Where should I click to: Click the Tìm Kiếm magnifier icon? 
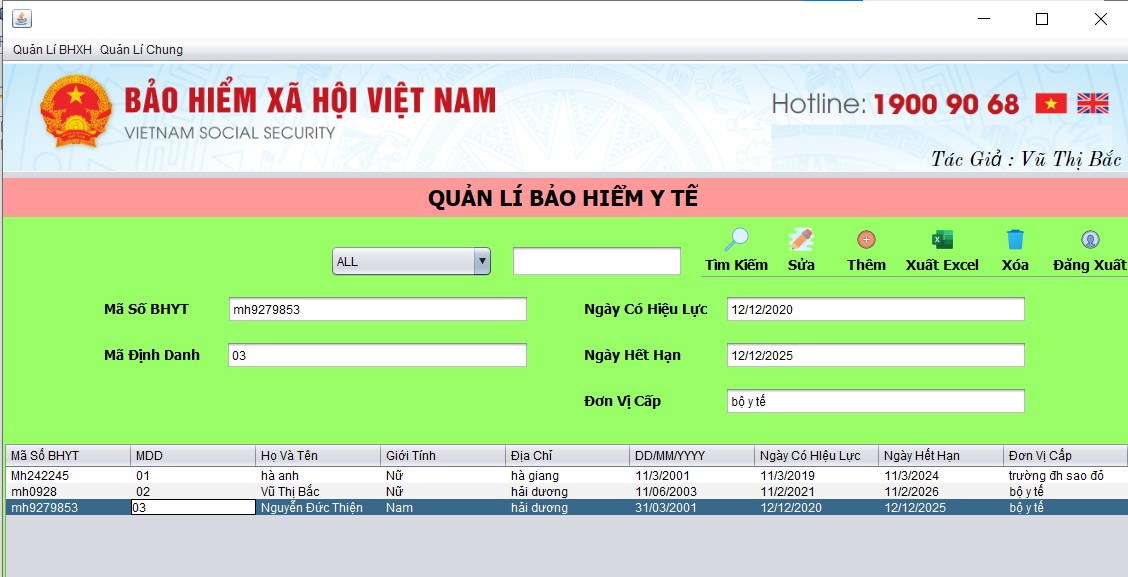[736, 240]
